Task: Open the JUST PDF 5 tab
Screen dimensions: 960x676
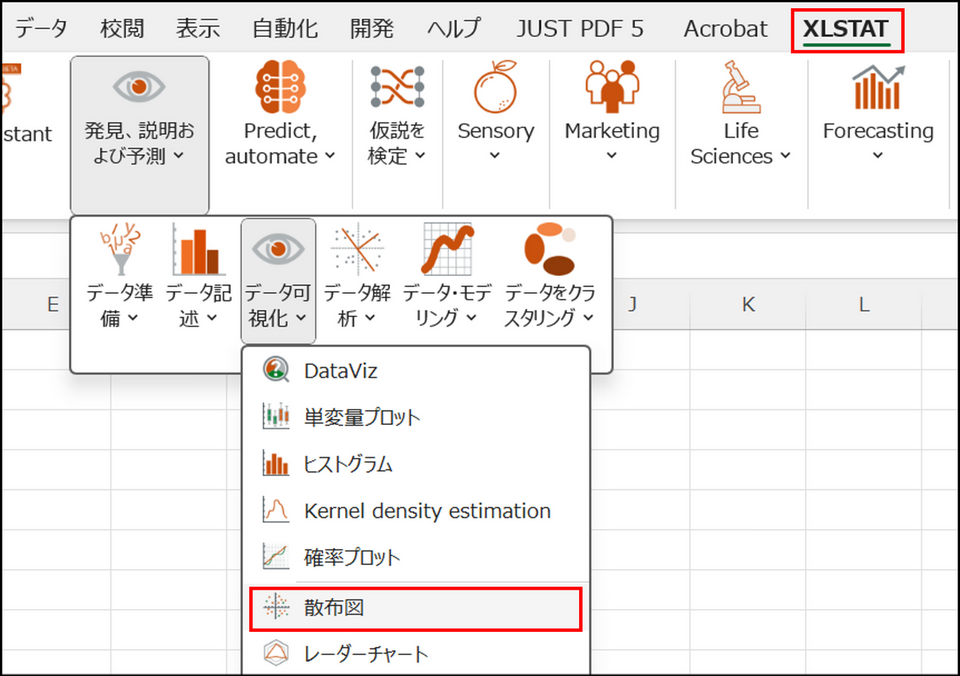Action: [580, 29]
